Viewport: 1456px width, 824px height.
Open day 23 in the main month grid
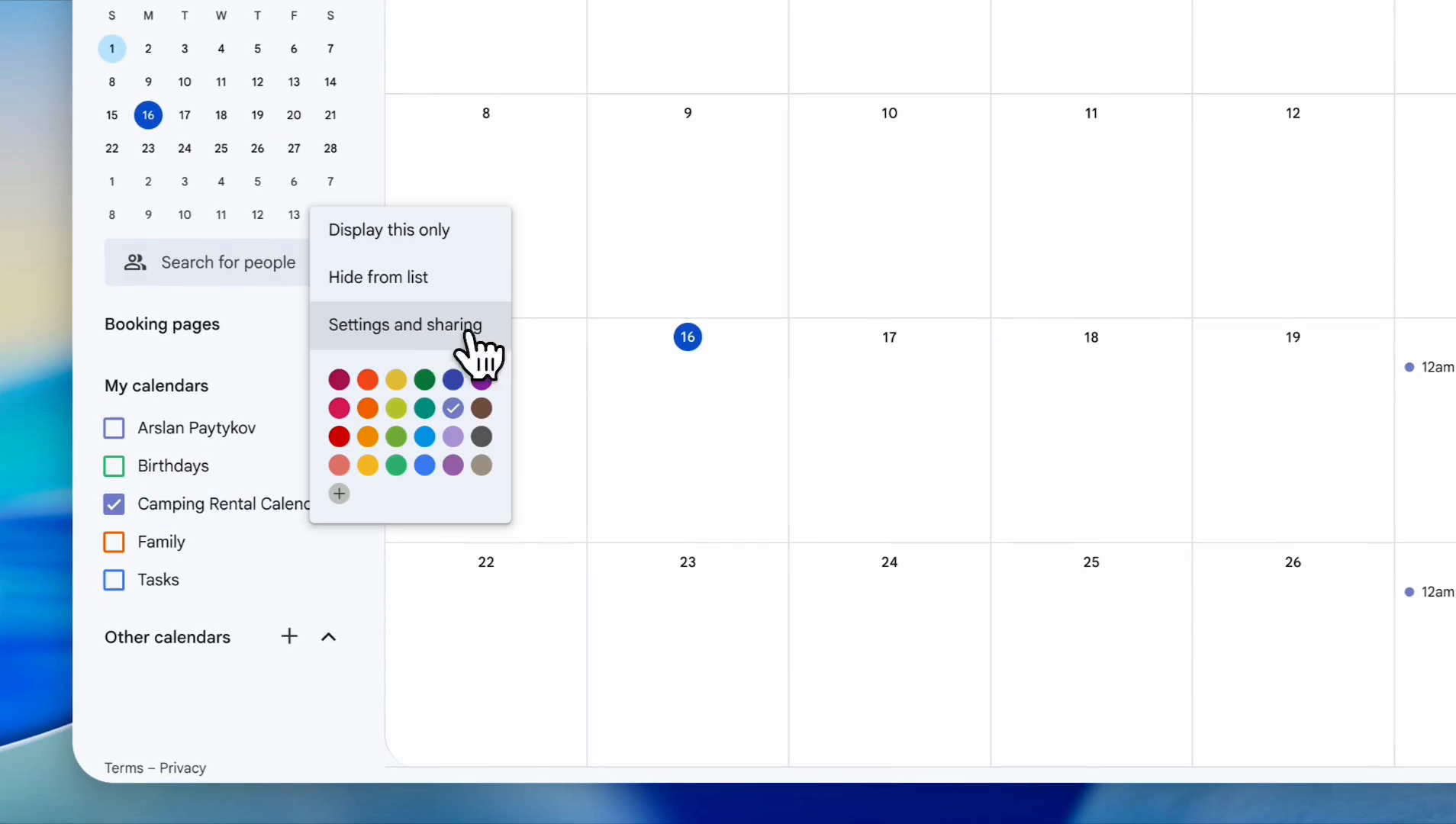pyautogui.click(x=688, y=562)
